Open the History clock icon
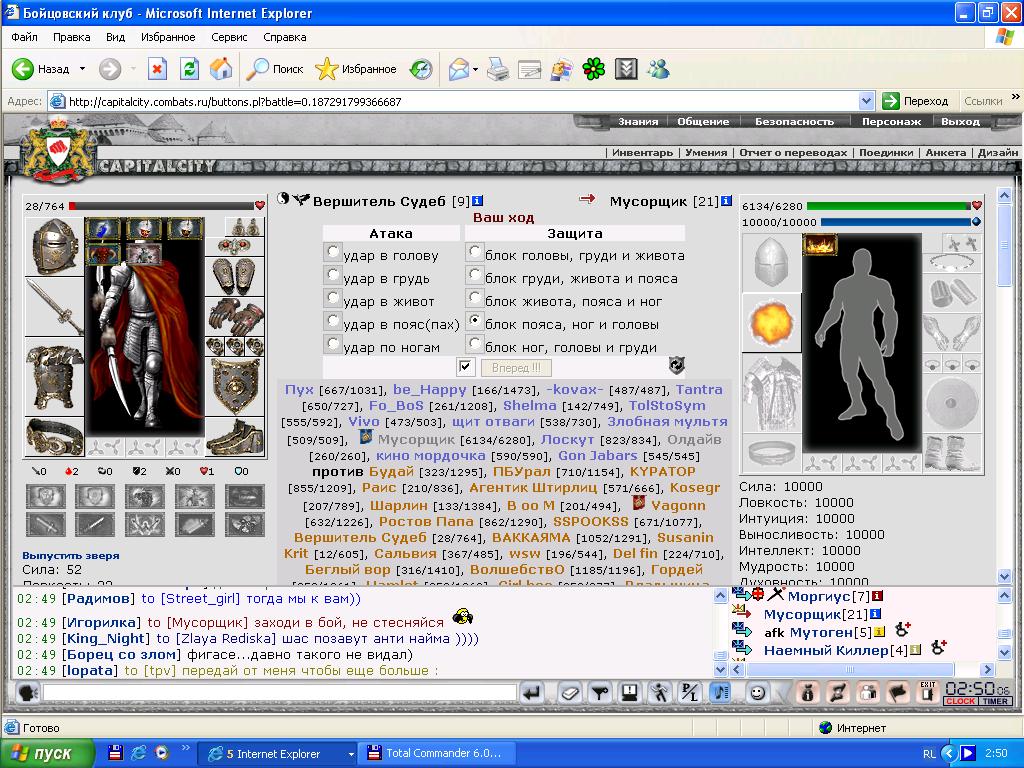This screenshot has width=1024, height=768. coord(421,69)
